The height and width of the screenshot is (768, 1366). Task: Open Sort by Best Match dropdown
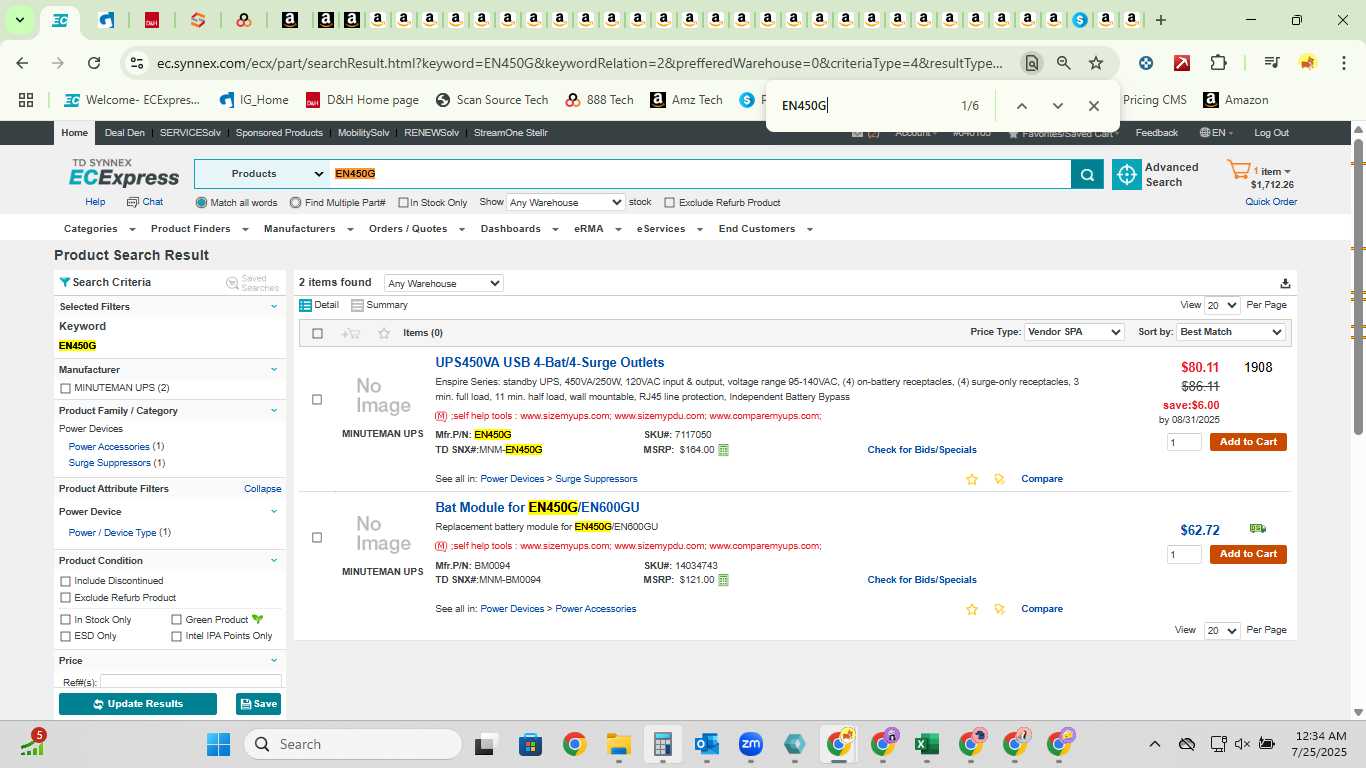tap(1231, 332)
